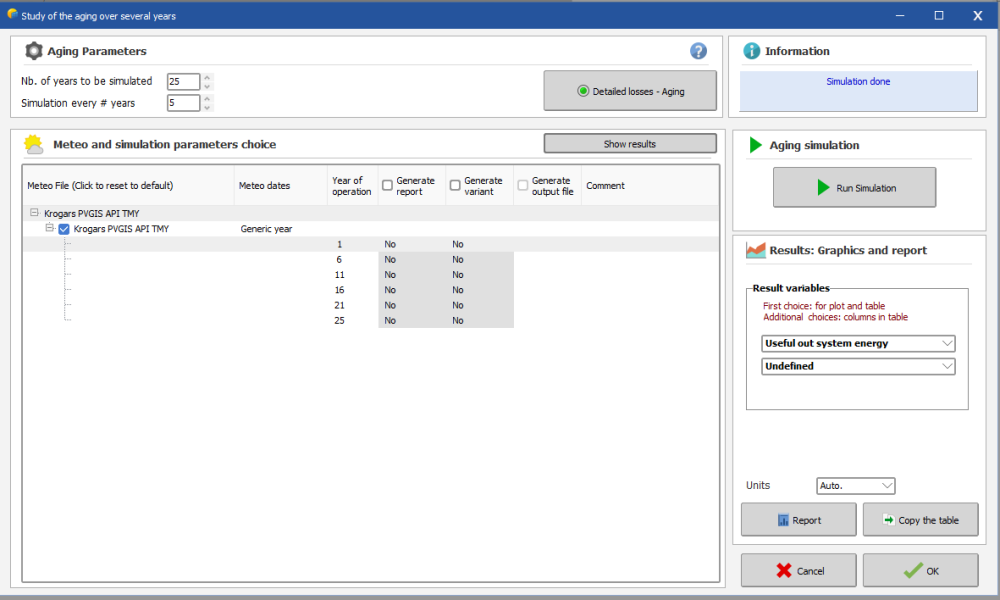The image size is (1000, 600).
Task: Click the Information panel icon
Action: [749, 51]
